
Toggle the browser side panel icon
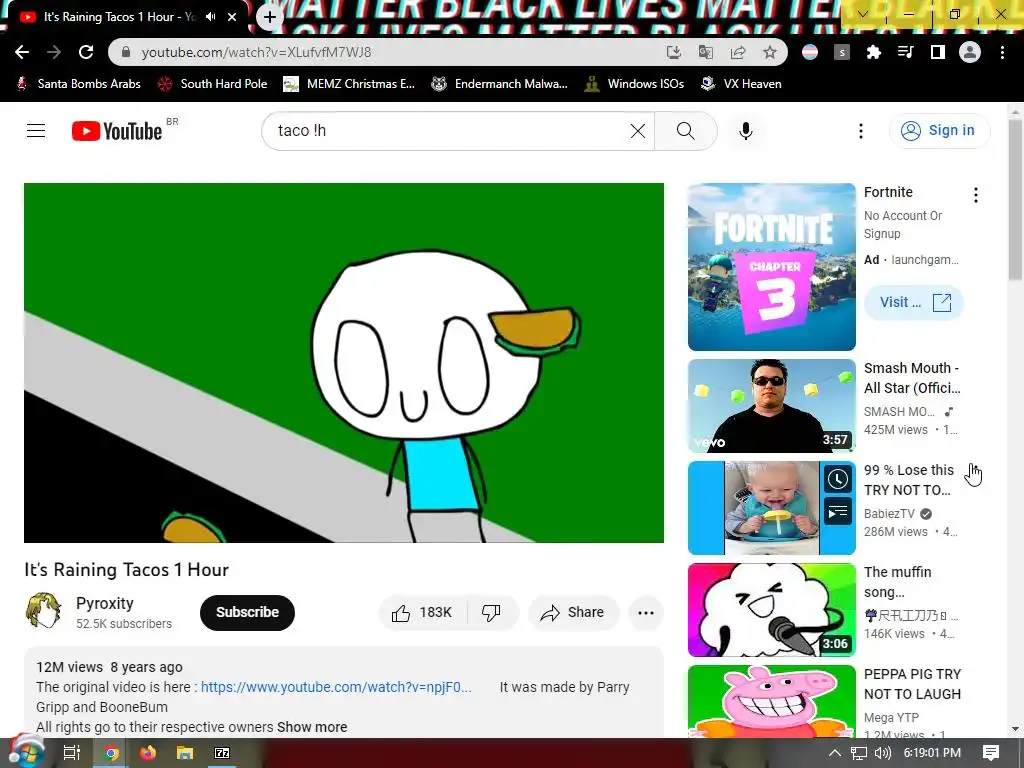[938, 52]
